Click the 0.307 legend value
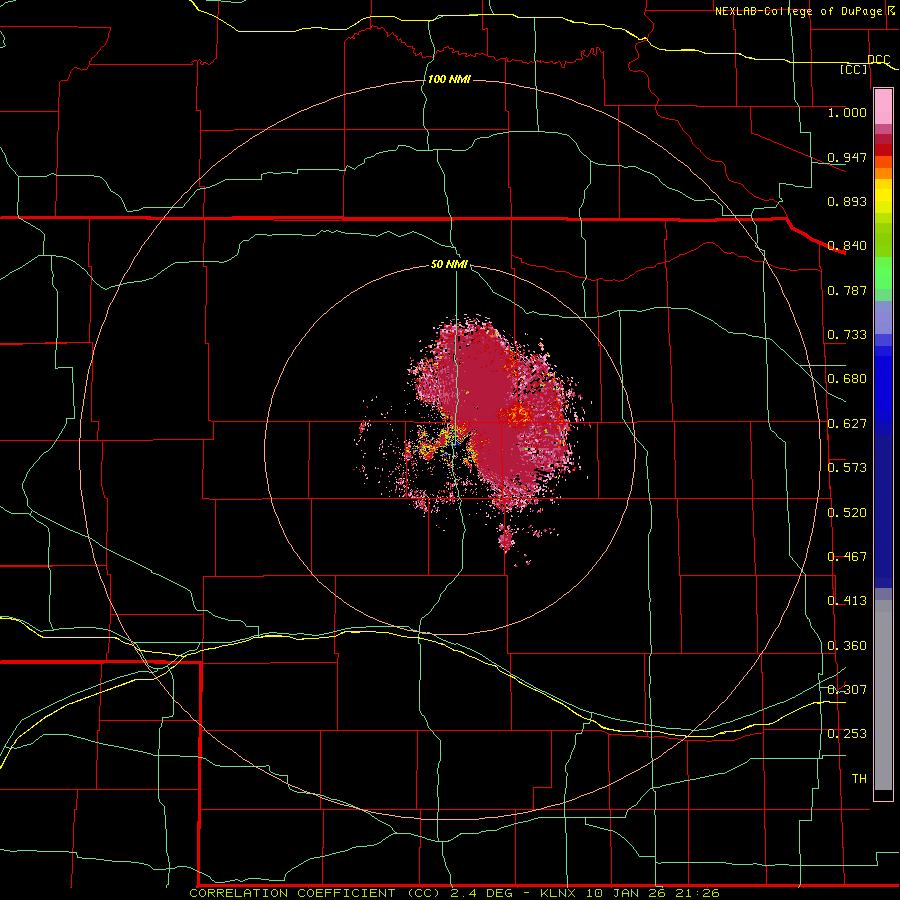 (847, 689)
